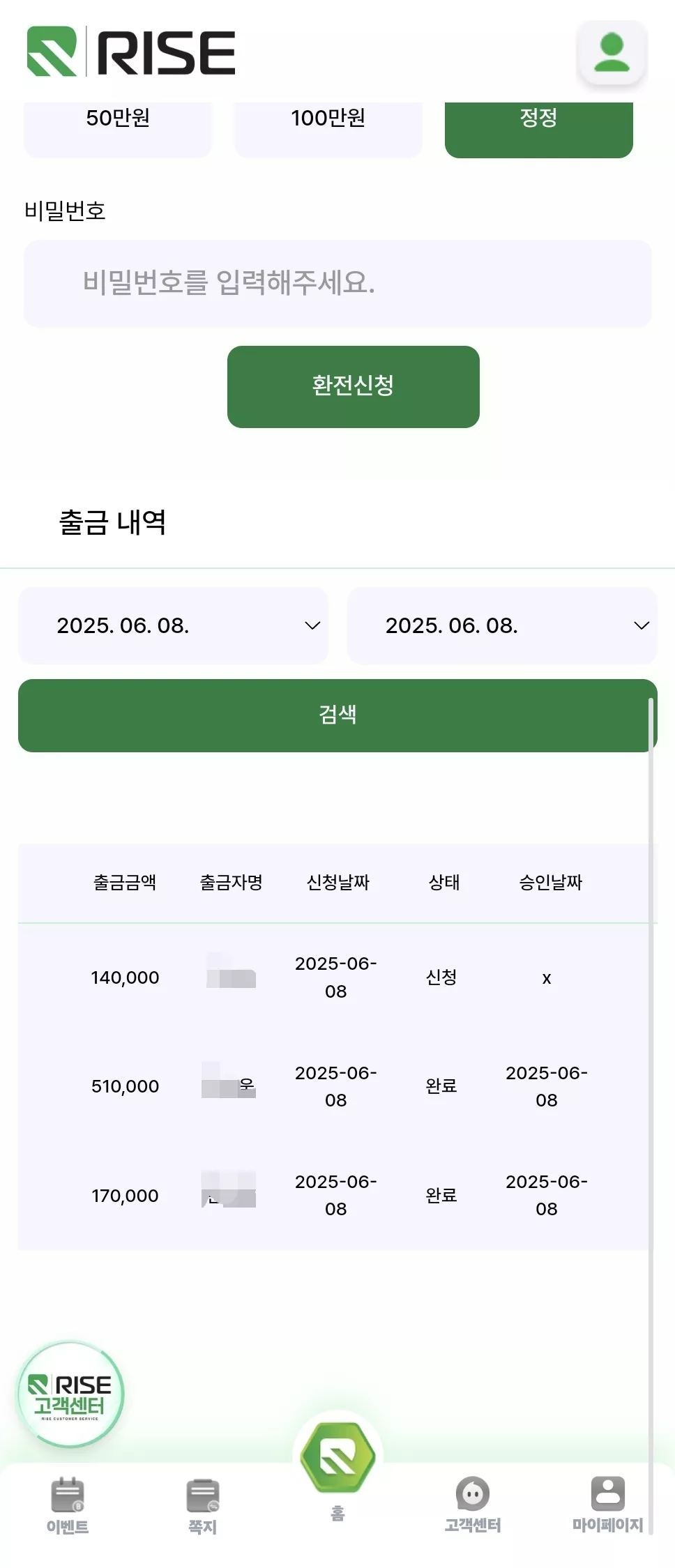Click the 출금금액 column header
Screen dimensions: 675x1568
pos(125,883)
